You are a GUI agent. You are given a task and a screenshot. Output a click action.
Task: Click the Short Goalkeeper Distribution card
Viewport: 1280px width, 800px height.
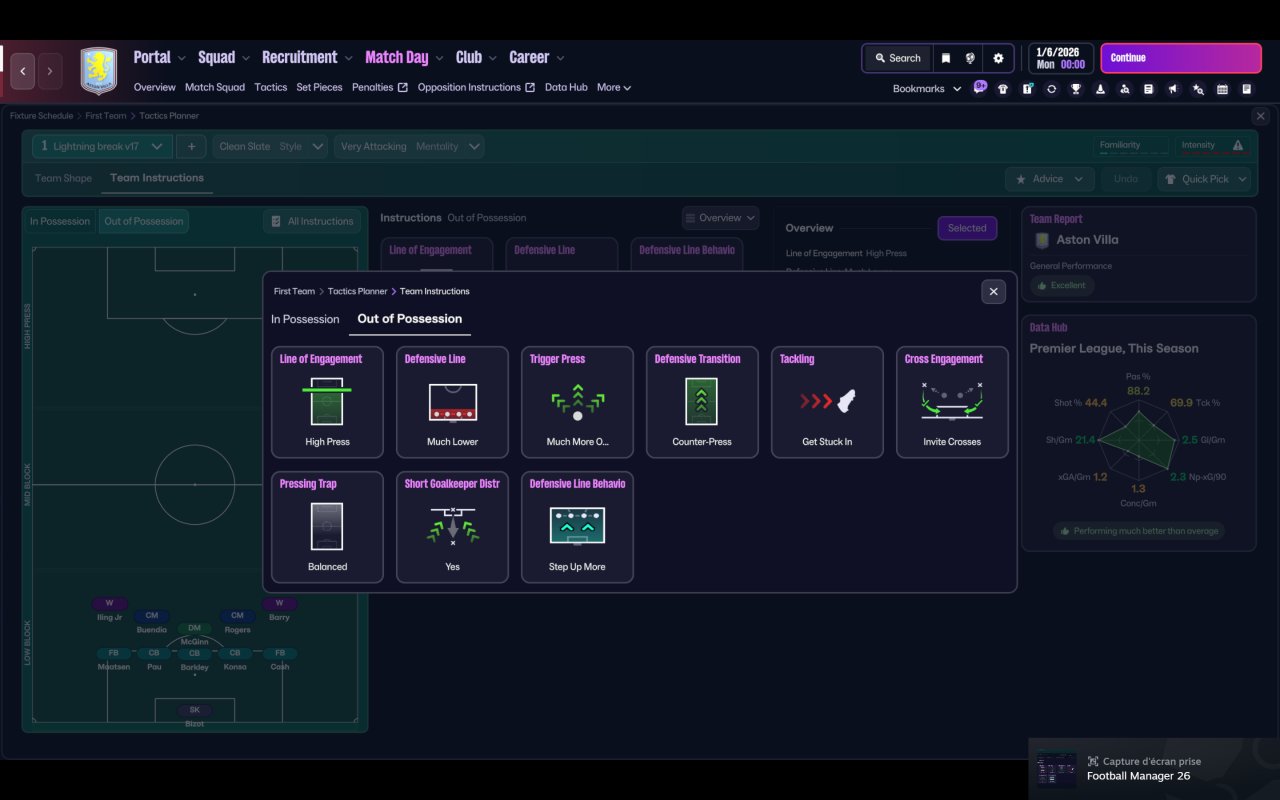pyautogui.click(x=452, y=527)
